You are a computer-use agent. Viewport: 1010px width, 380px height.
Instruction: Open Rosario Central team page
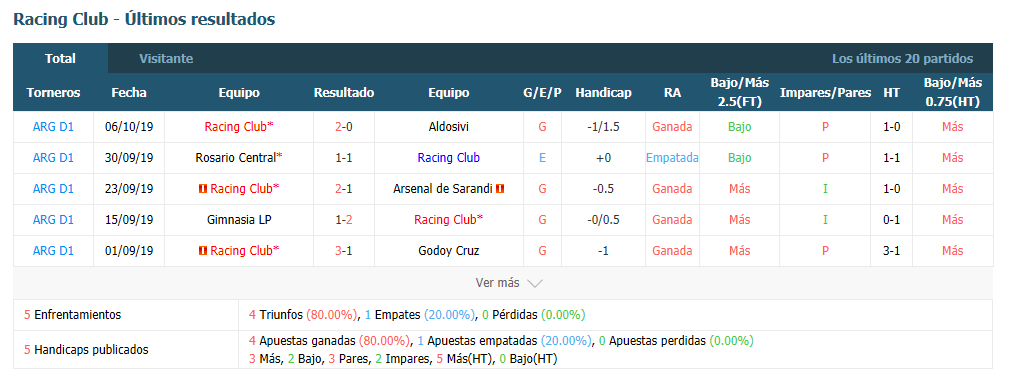(x=239, y=158)
